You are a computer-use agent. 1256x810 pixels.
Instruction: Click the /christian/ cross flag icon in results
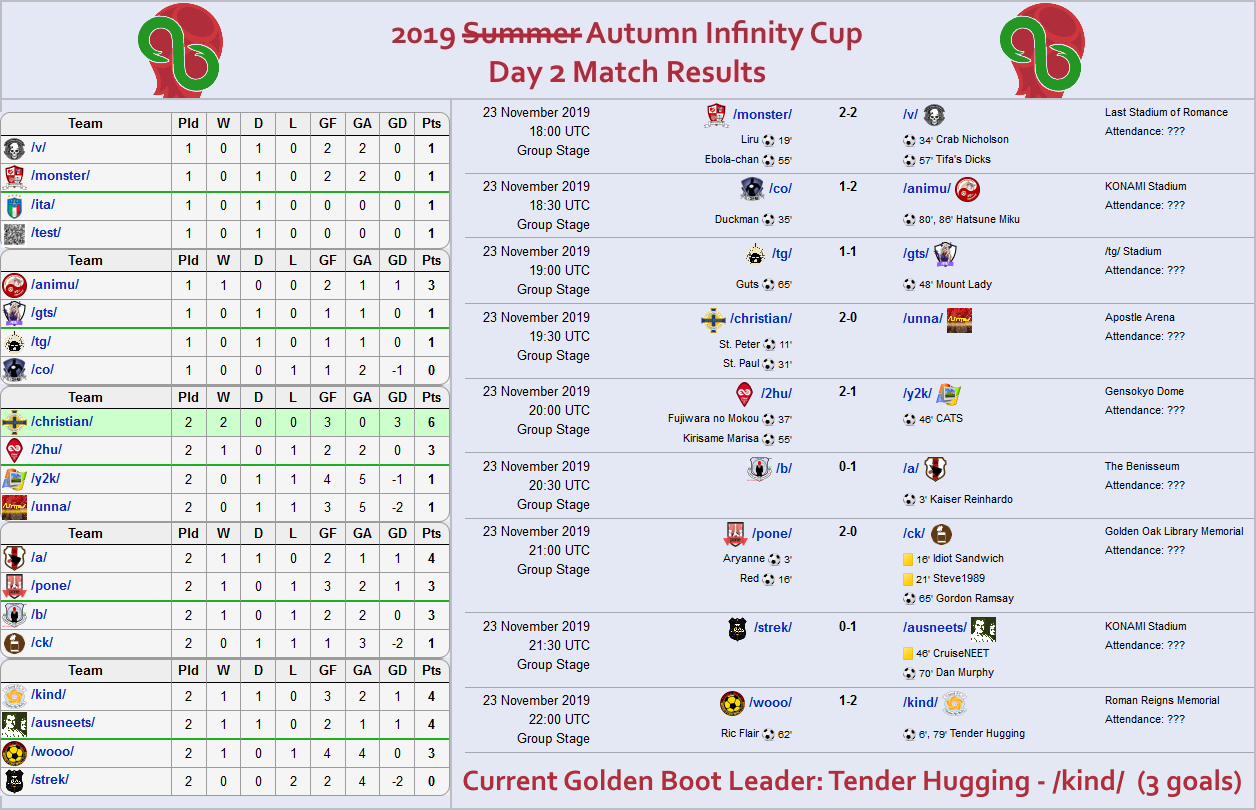(x=714, y=320)
